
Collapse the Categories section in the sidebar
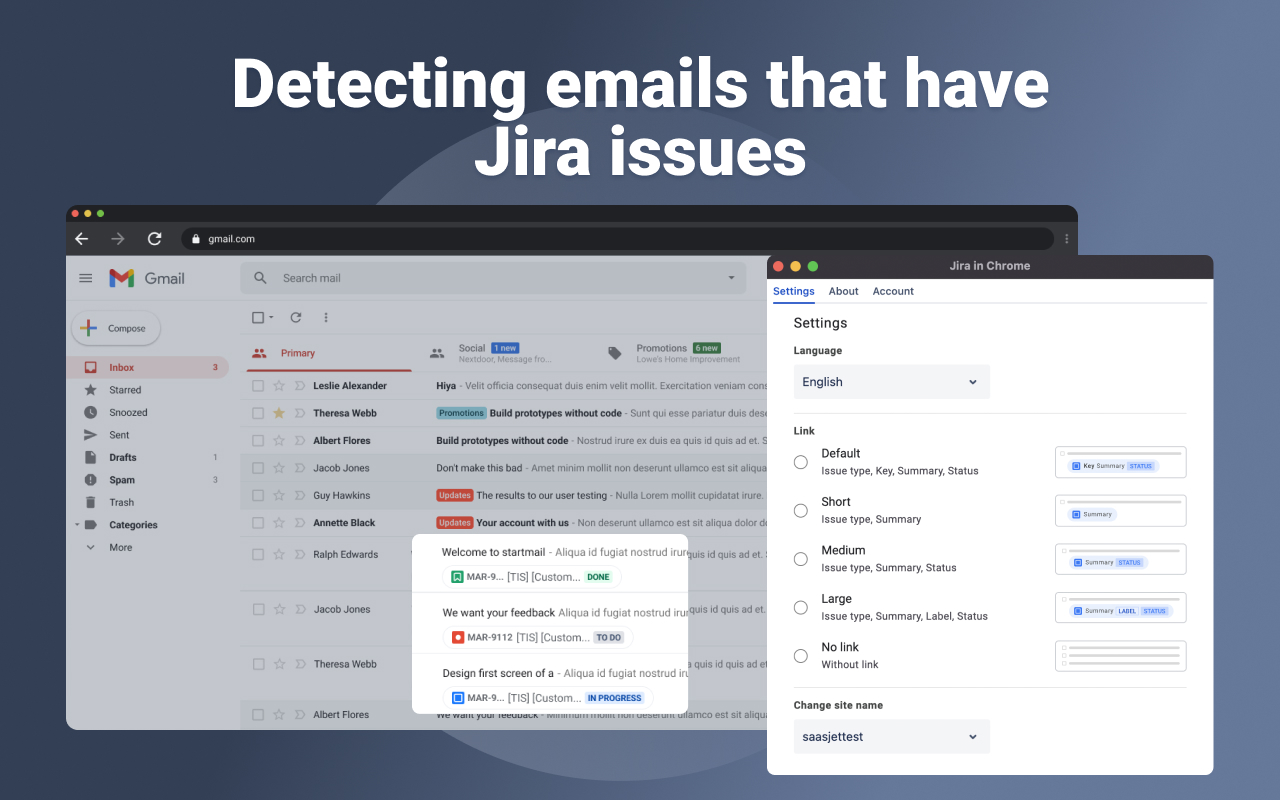76,524
